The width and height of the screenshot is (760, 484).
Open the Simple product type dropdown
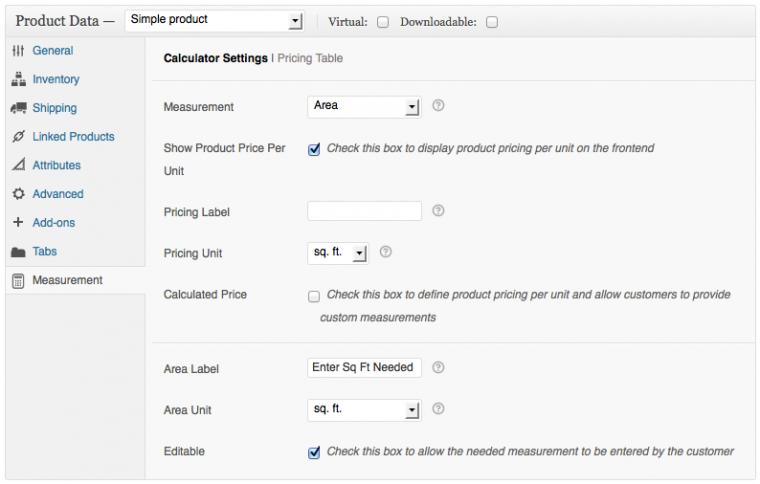pos(214,21)
